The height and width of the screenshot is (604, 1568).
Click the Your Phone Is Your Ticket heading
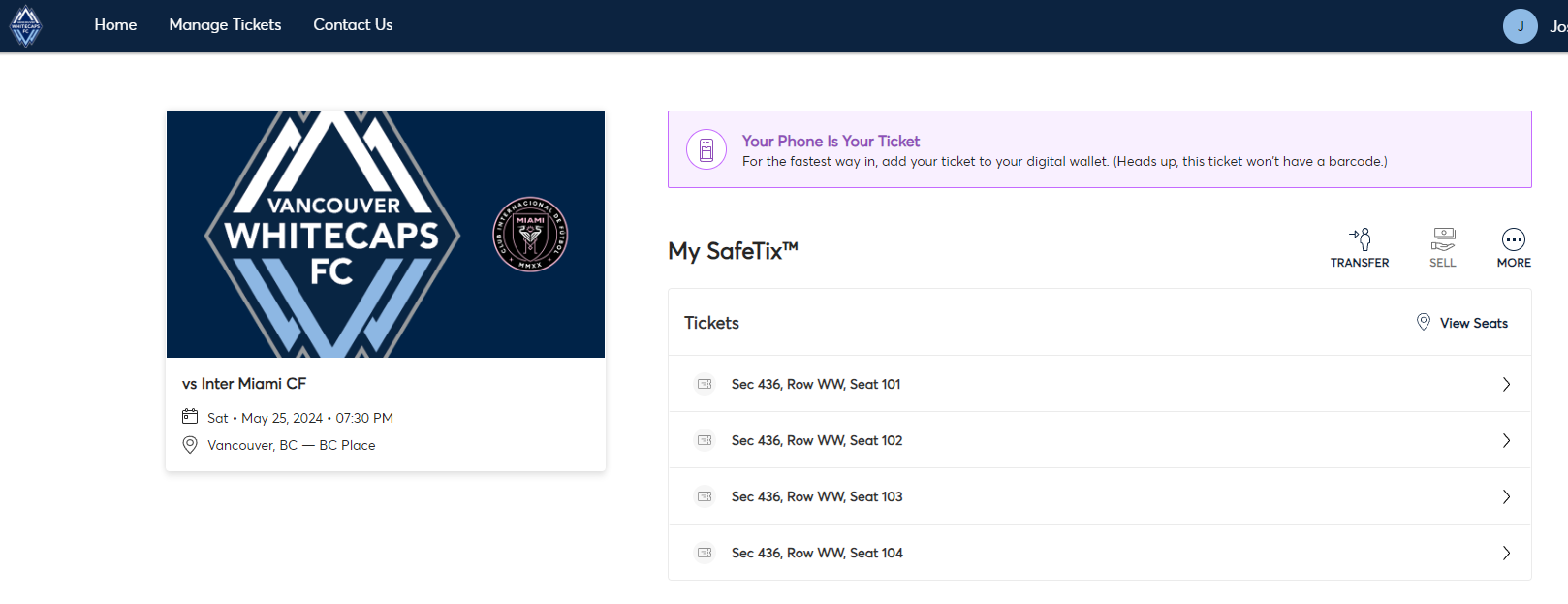coord(831,141)
